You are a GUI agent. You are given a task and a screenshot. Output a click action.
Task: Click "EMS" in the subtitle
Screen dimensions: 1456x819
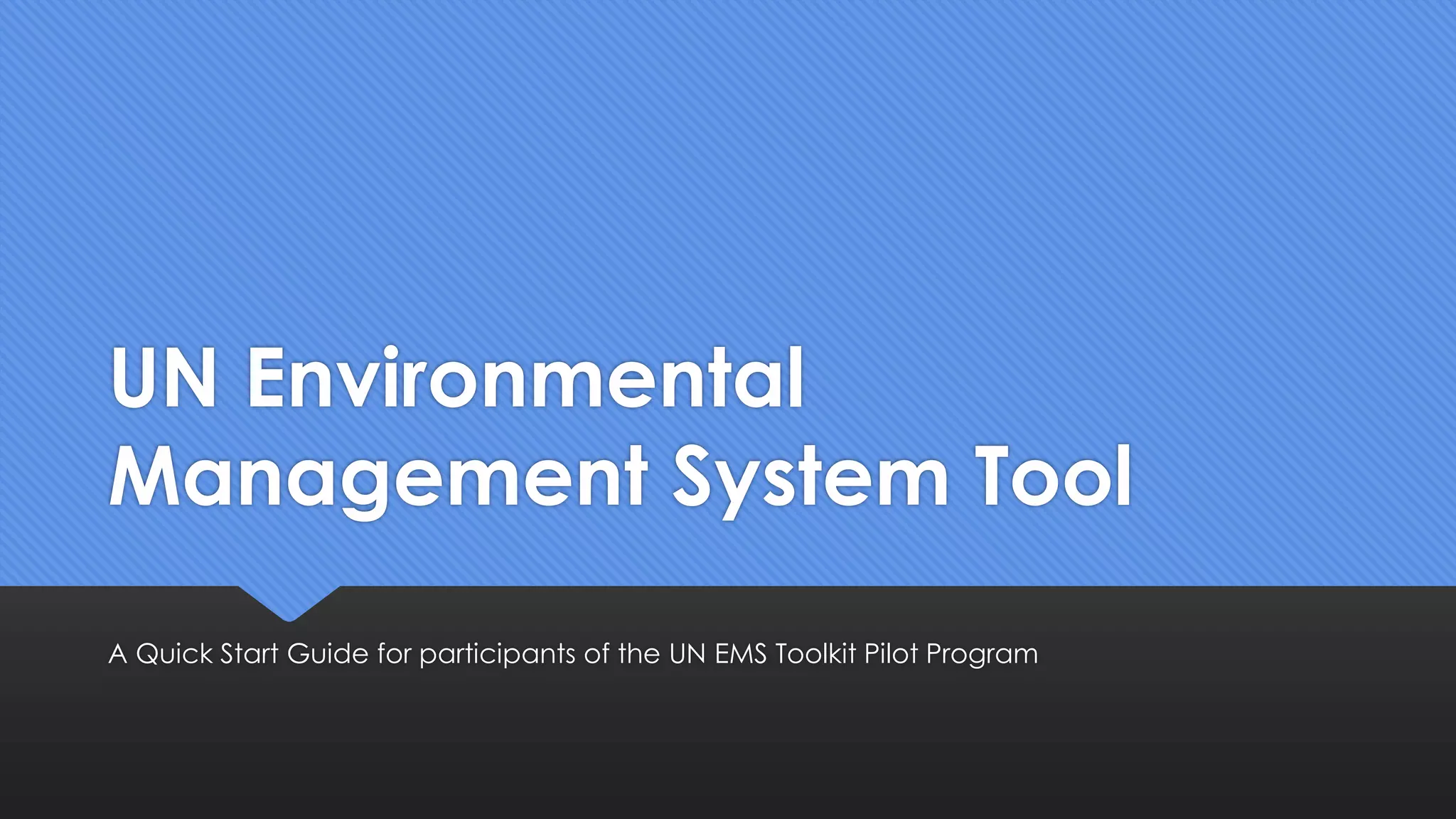740,653
